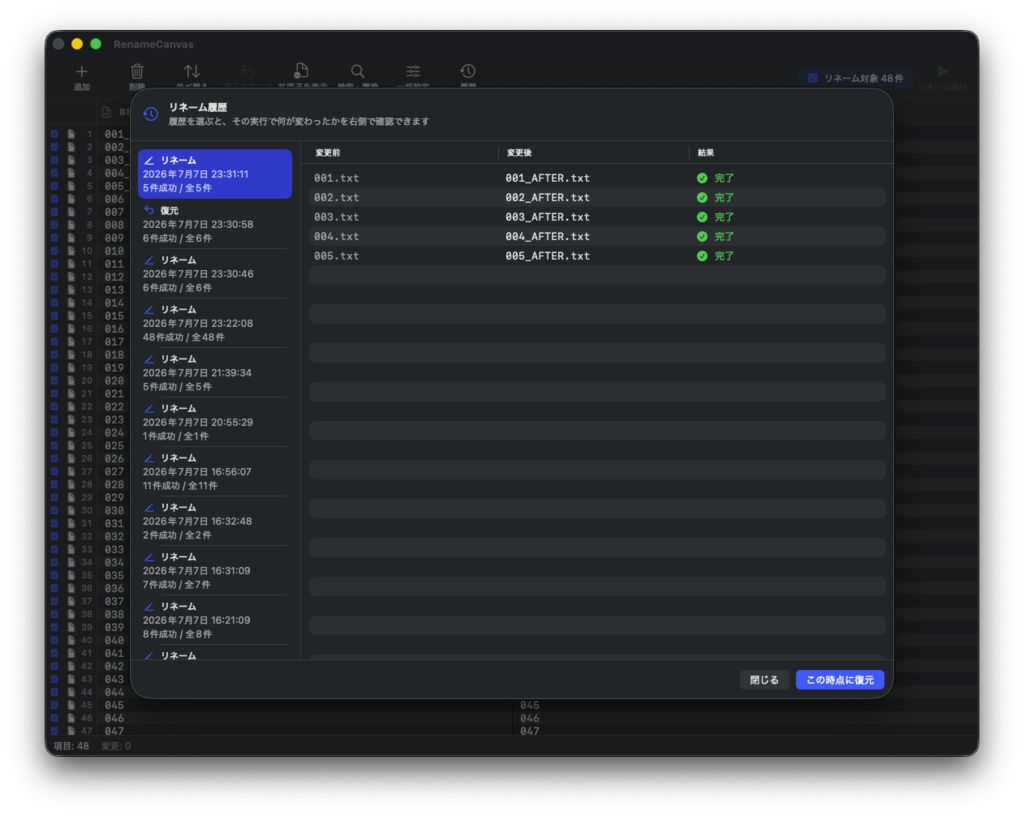Click the green 完了 check icon for 003.txt
This screenshot has width=1024, height=816.
(702, 217)
